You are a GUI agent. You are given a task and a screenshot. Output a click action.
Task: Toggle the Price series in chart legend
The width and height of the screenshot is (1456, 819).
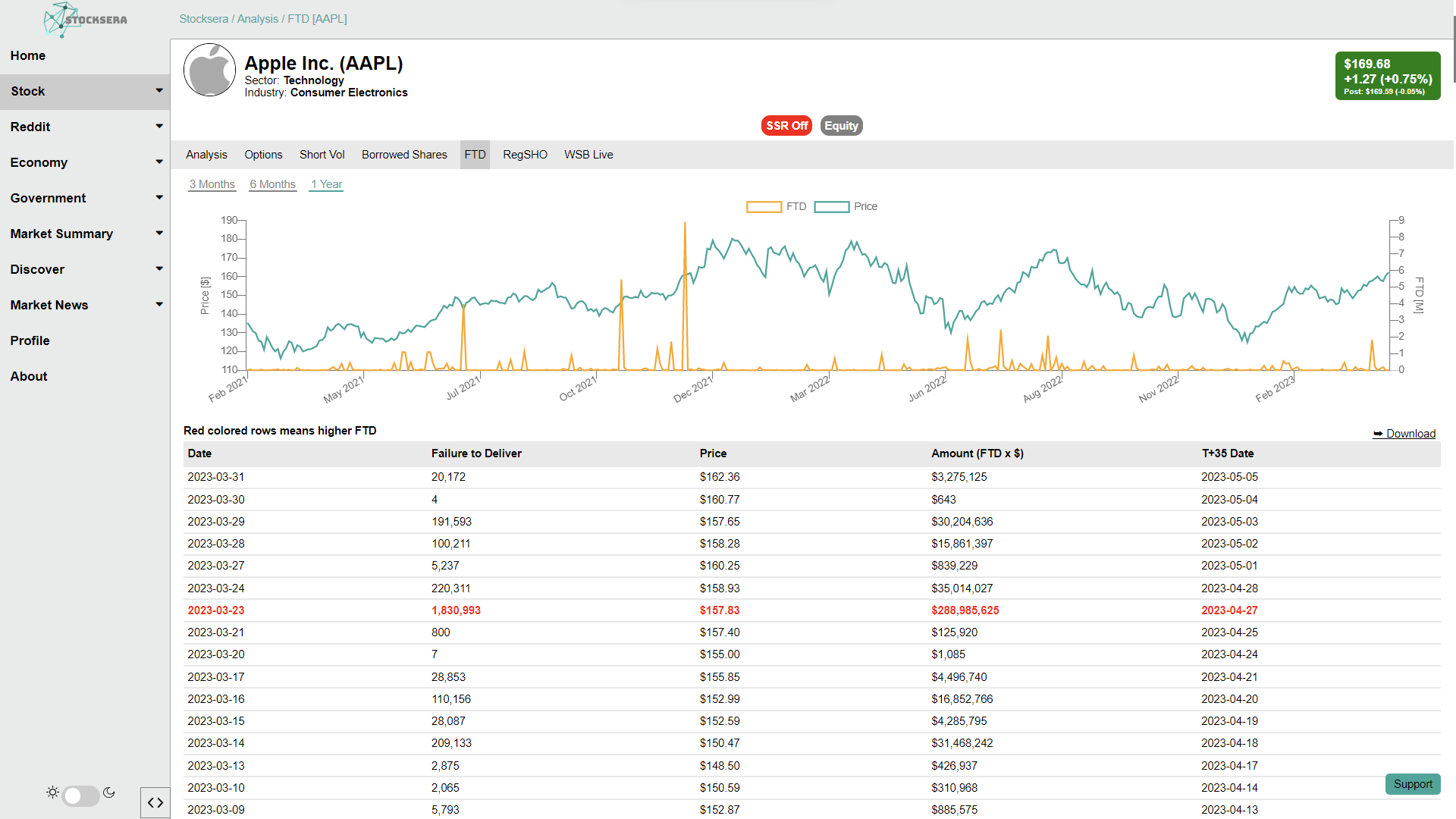point(831,207)
